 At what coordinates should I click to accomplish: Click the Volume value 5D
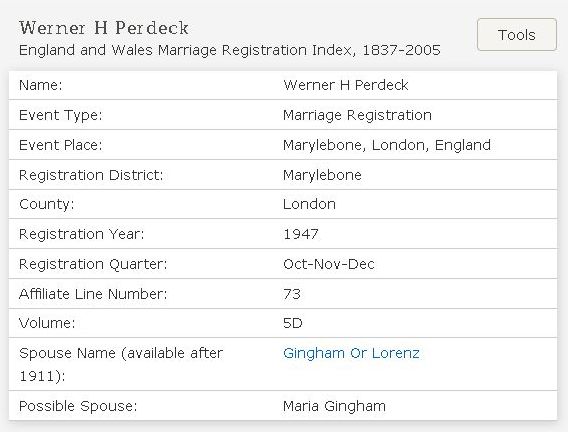click(292, 323)
